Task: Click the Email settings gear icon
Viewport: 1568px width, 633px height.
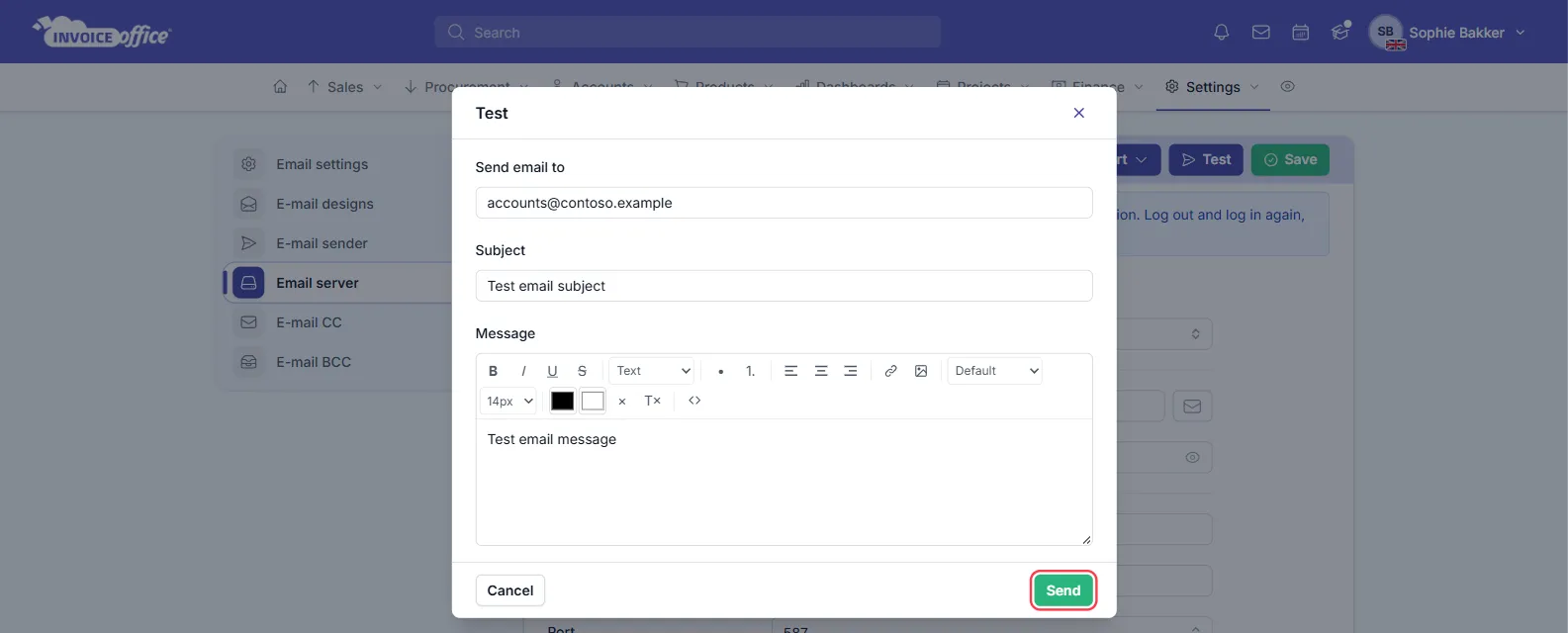Action: point(248,164)
